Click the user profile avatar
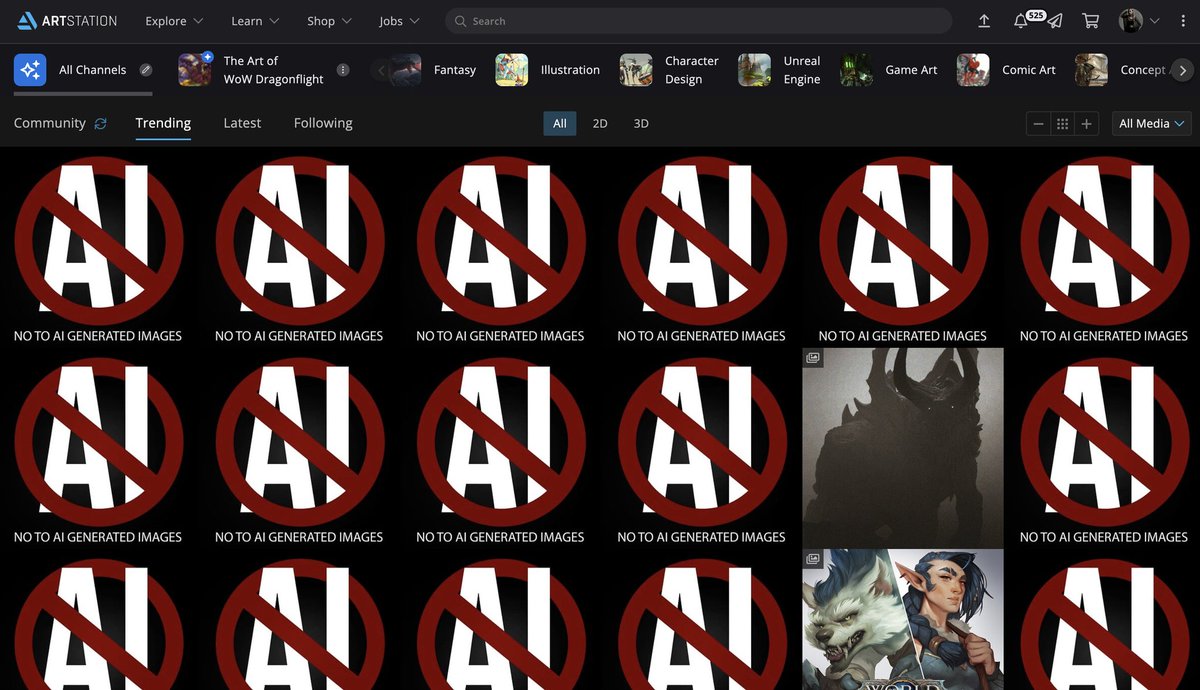 pyautogui.click(x=1131, y=21)
